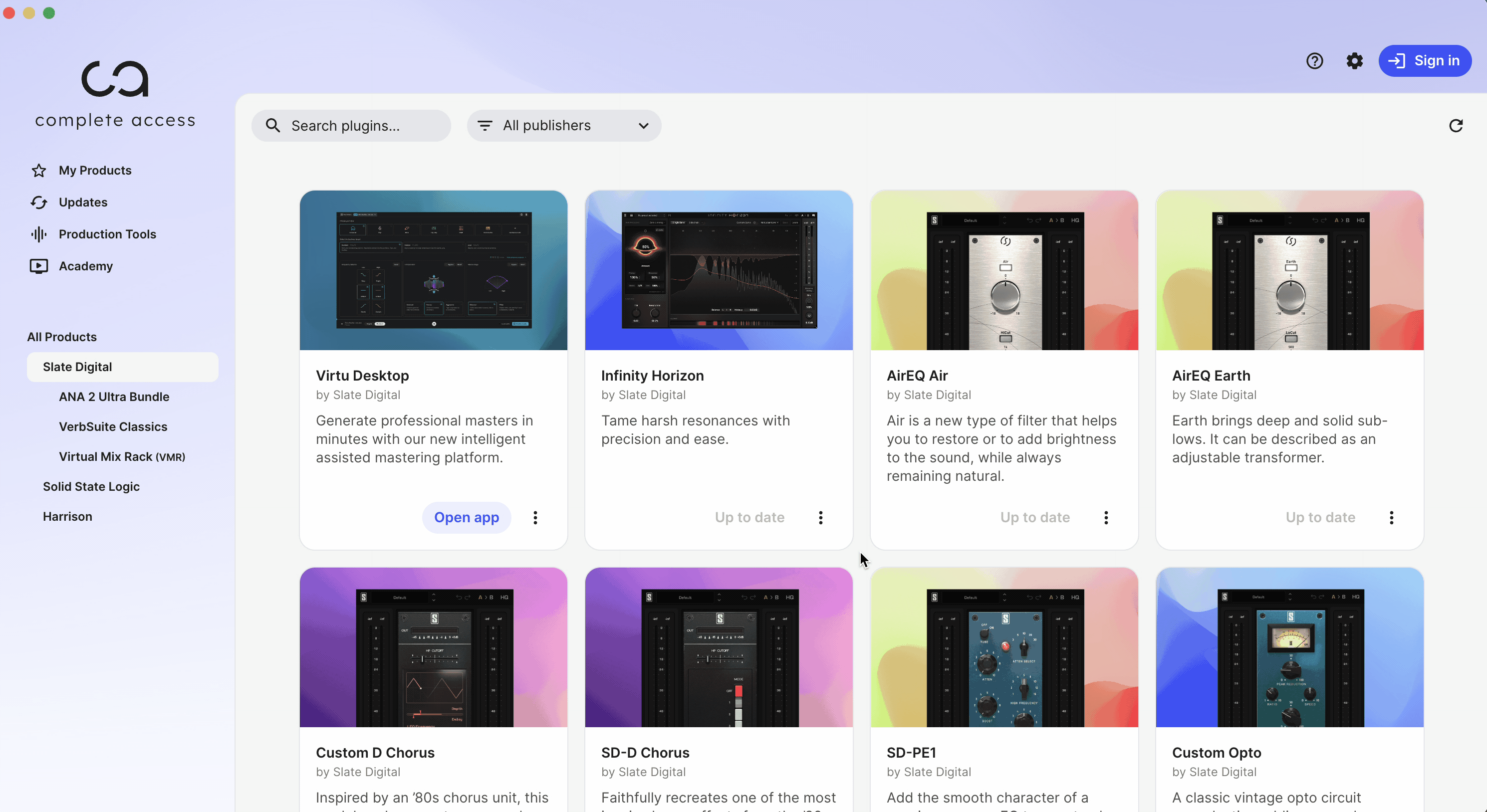Maximize the window with the green button
This screenshot has height=812, width=1487.
coord(49,12)
